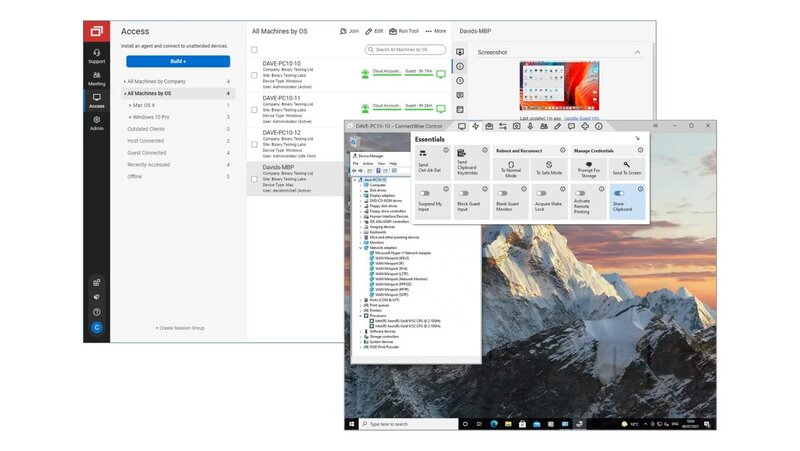Toggle the Acquire Wake Lock switch
This screenshot has height=451, width=800.
click(541, 193)
